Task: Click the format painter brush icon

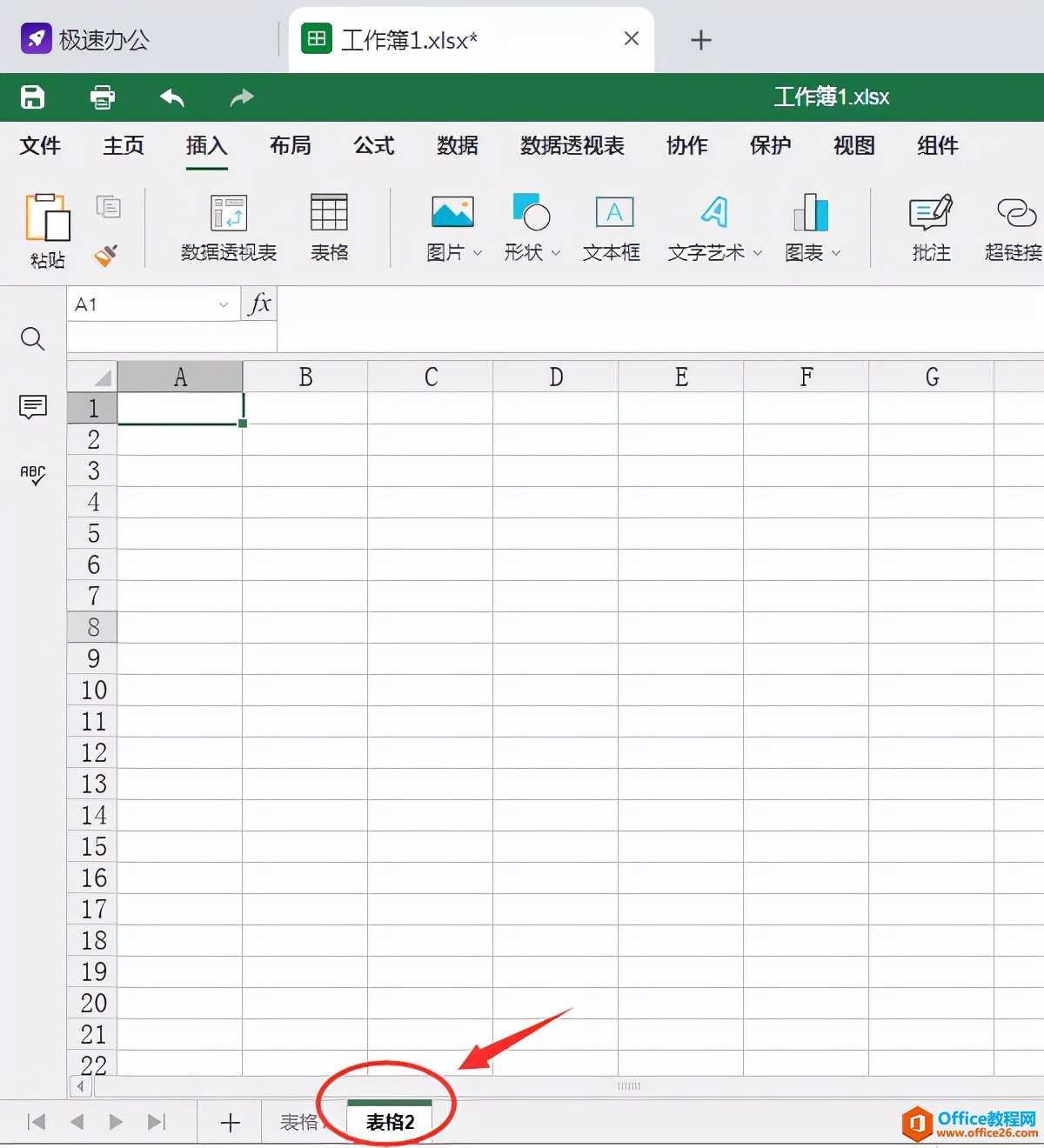Action: (x=106, y=255)
